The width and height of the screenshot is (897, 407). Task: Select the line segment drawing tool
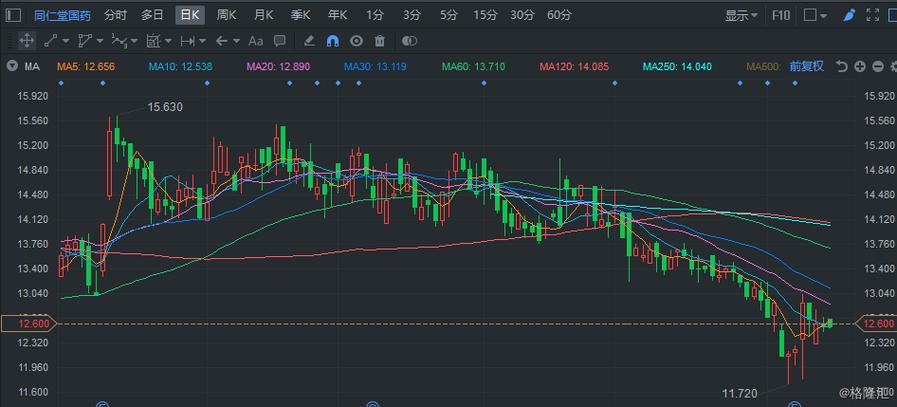click(51, 41)
